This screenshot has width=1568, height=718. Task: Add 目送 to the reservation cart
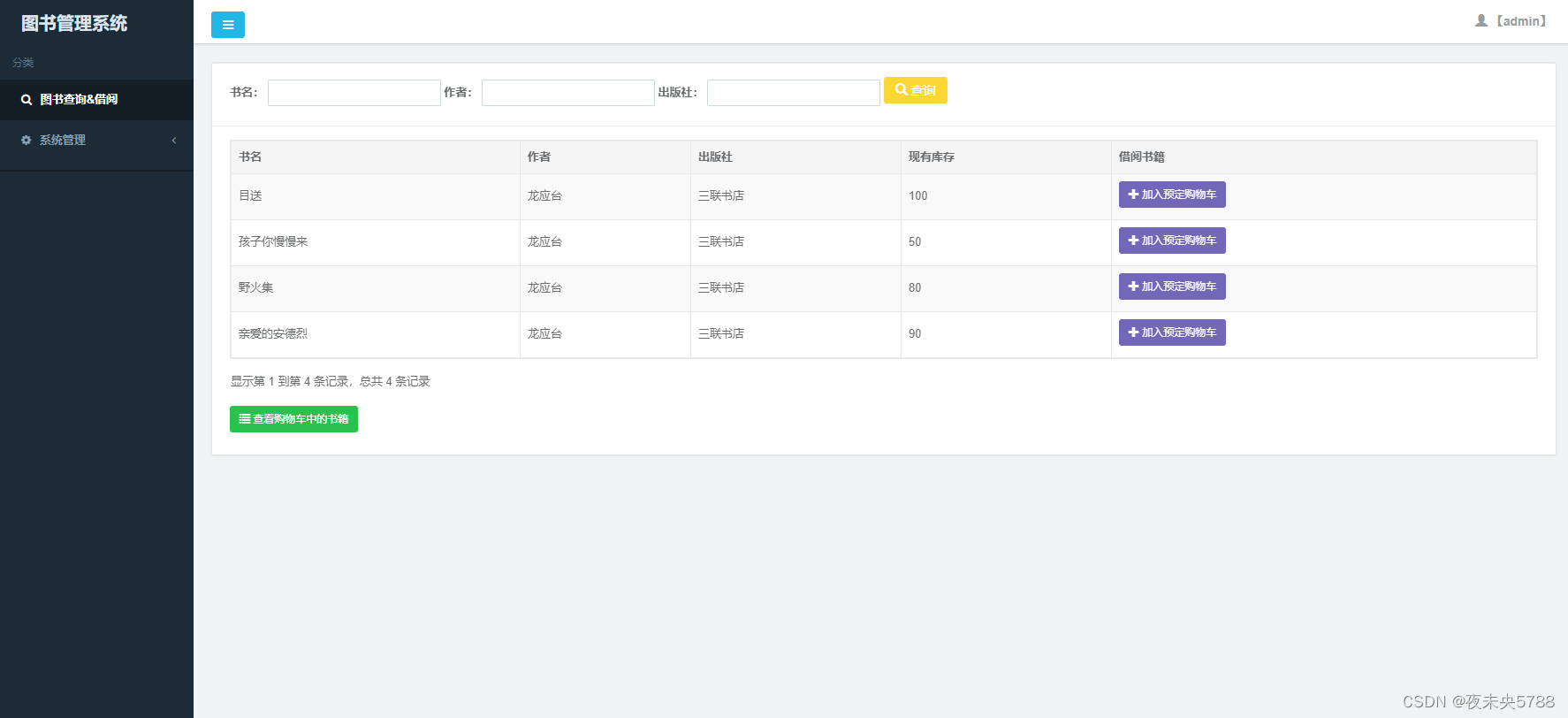1172,195
